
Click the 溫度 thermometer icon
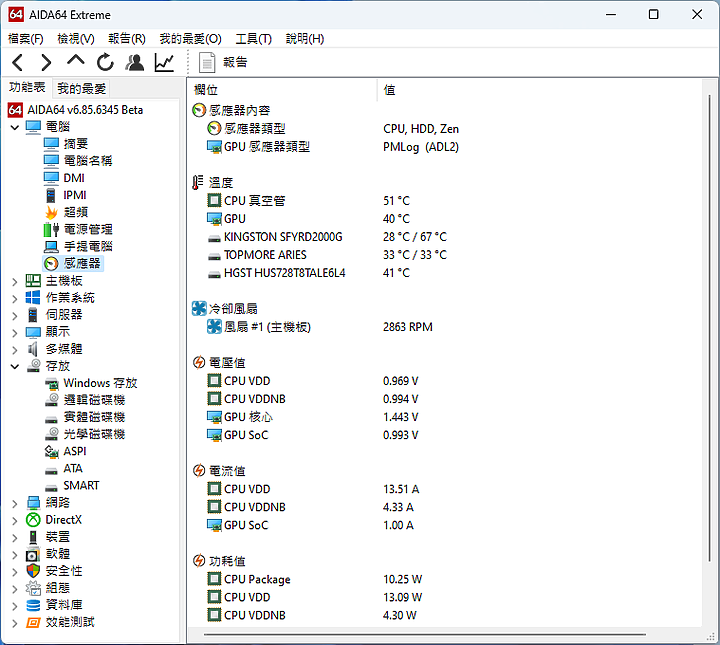click(197, 182)
